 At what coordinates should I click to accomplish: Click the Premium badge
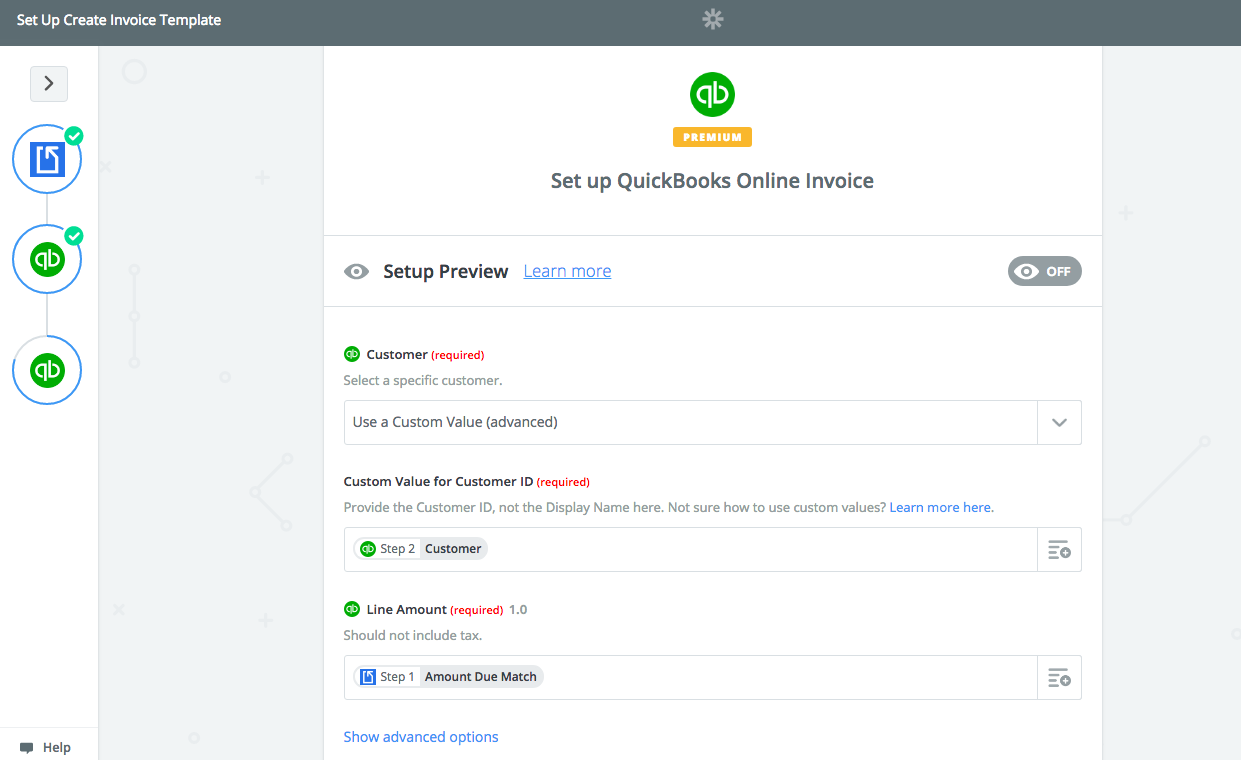pyautogui.click(x=712, y=137)
